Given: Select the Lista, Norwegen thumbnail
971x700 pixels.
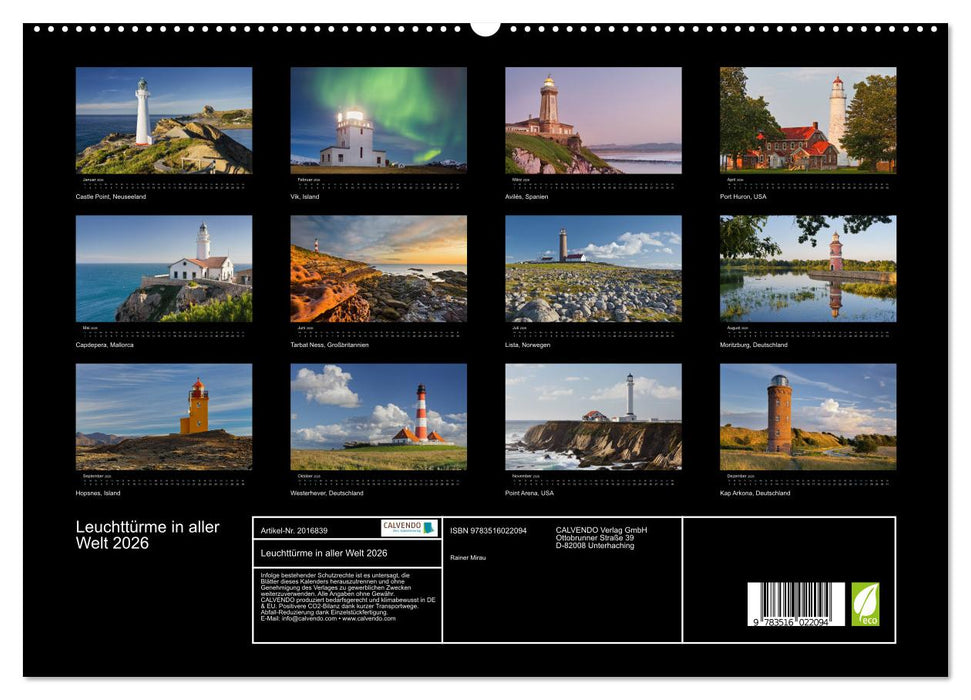Looking at the screenshot, I should 593,268.
